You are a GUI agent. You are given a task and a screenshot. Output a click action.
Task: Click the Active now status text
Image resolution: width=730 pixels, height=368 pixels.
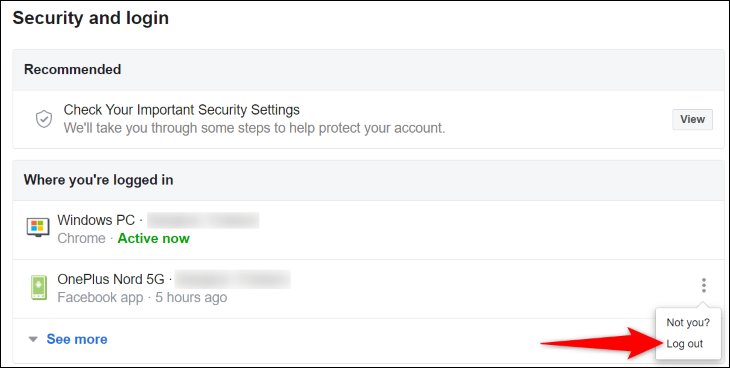pyautogui.click(x=154, y=239)
